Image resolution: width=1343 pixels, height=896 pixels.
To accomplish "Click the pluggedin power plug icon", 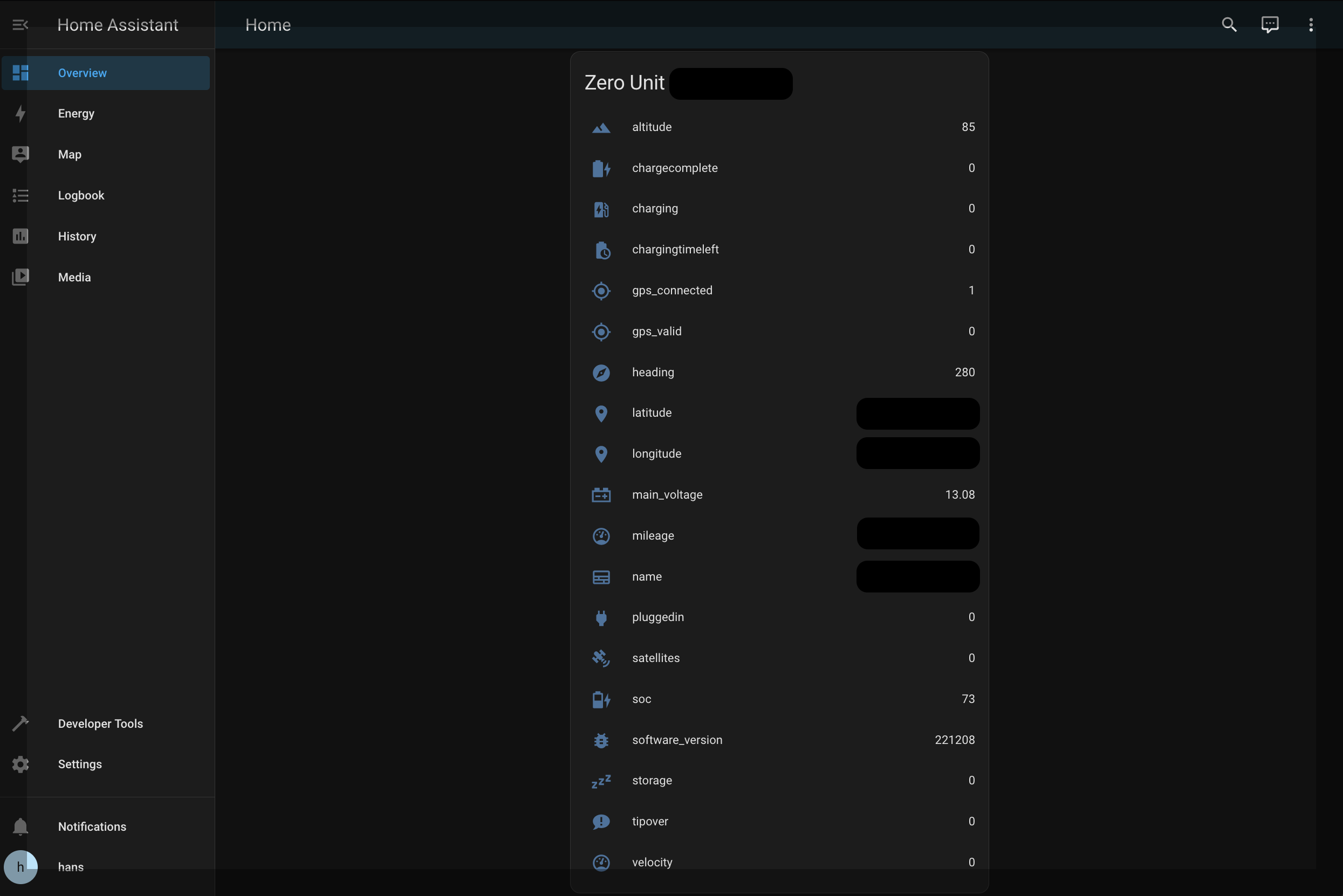I will 600,618.
